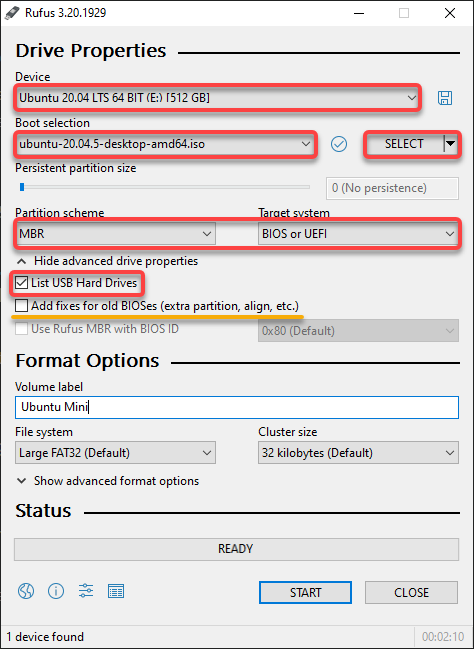Toggle Use Rufus MBR with BIOS ID
Image resolution: width=474 pixels, height=649 pixels.
click(21, 329)
